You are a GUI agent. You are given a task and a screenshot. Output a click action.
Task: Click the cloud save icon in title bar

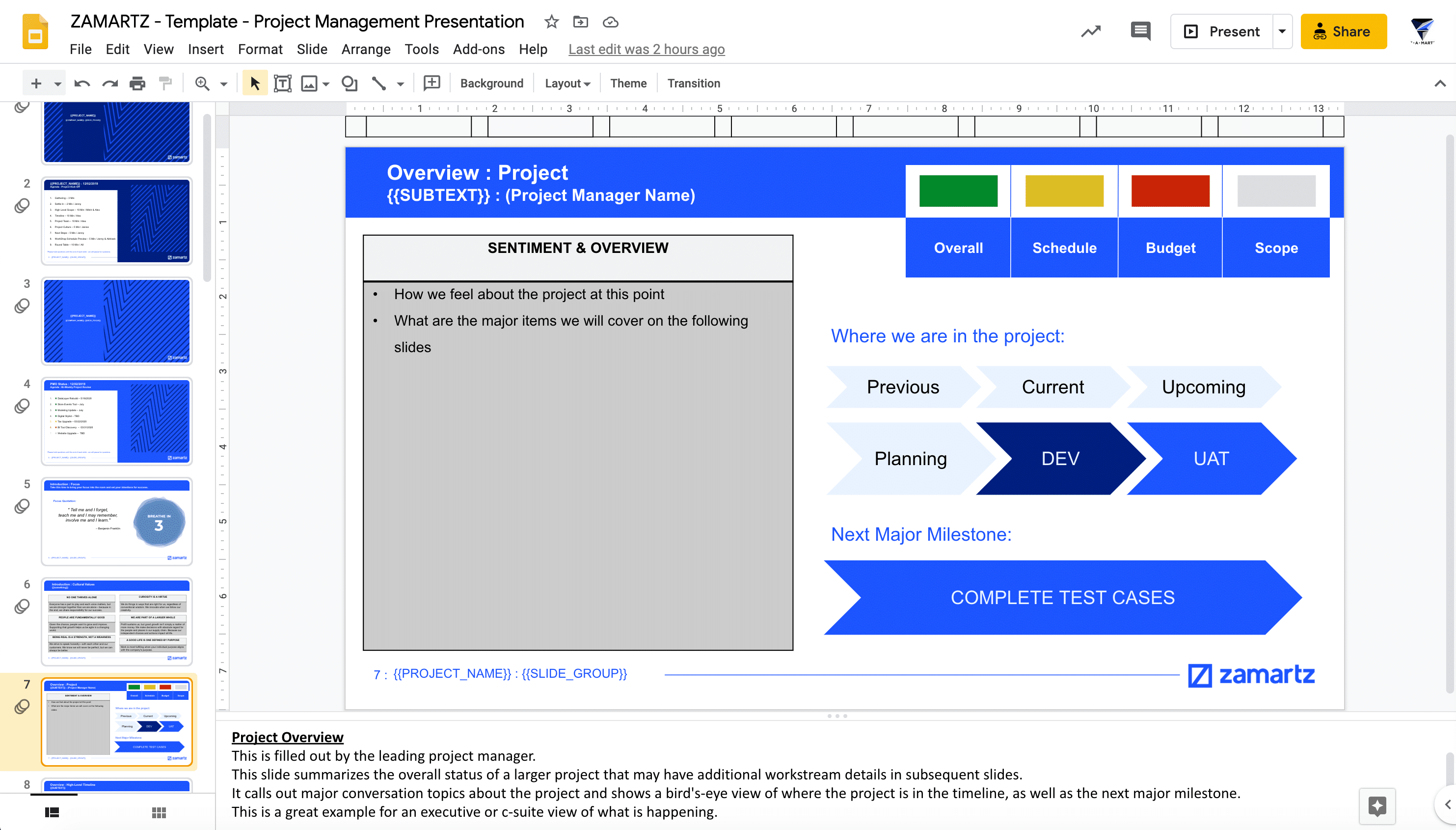coord(611,22)
